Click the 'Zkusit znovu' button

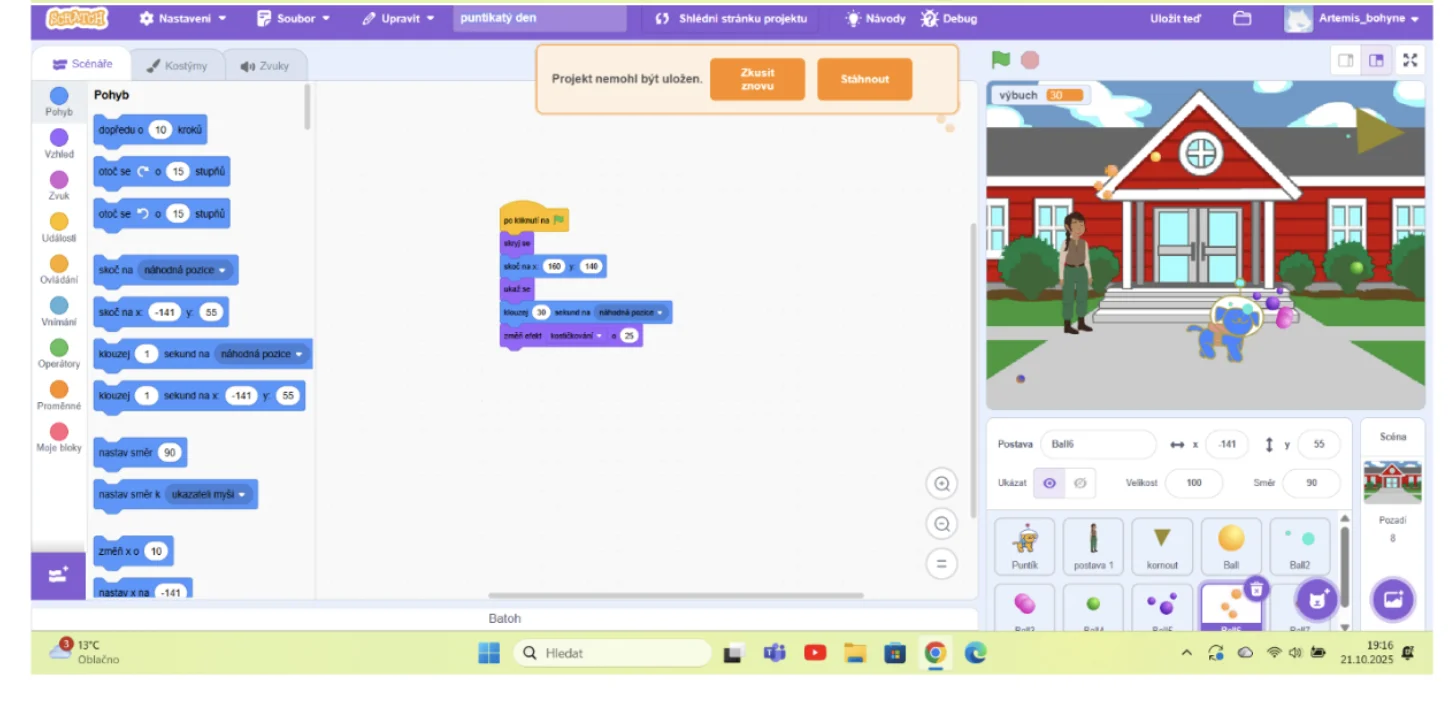pyautogui.click(x=757, y=79)
